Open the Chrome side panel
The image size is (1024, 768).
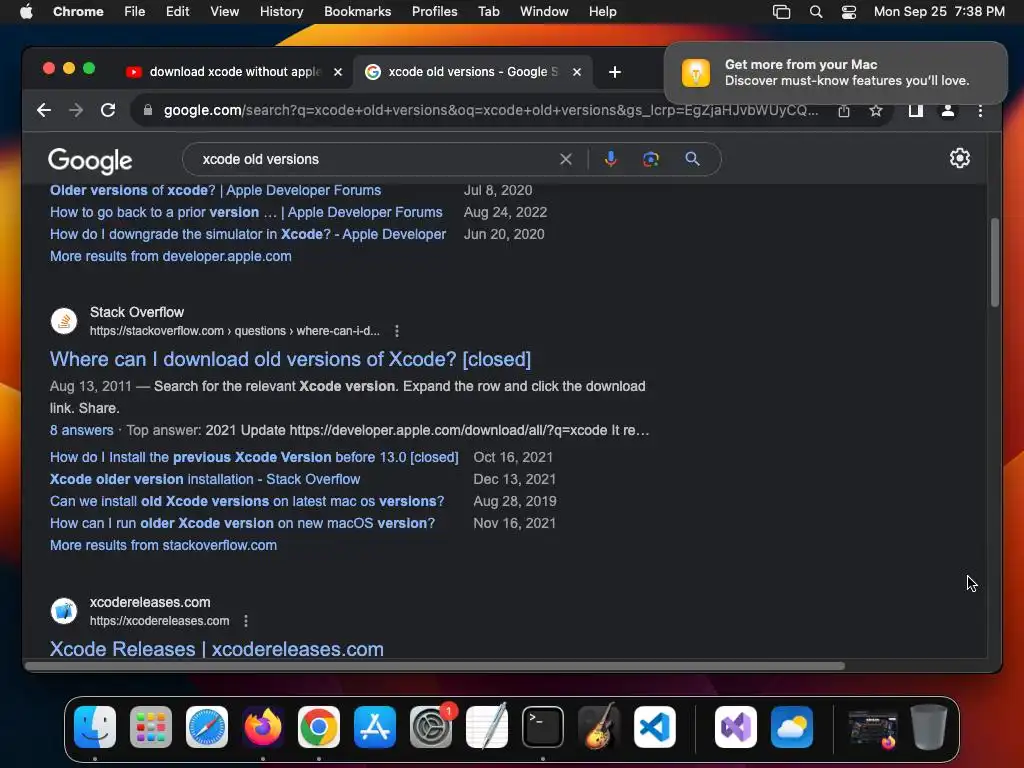(x=916, y=111)
